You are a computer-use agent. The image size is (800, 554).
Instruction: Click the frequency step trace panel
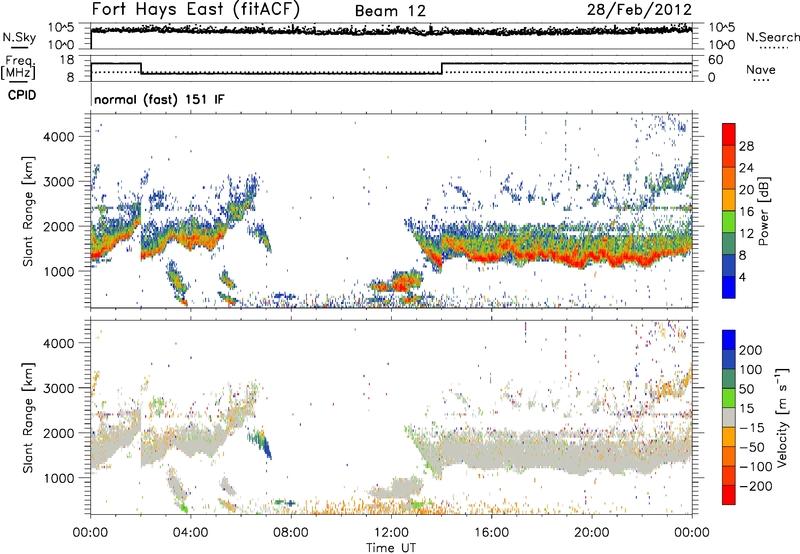[391, 68]
